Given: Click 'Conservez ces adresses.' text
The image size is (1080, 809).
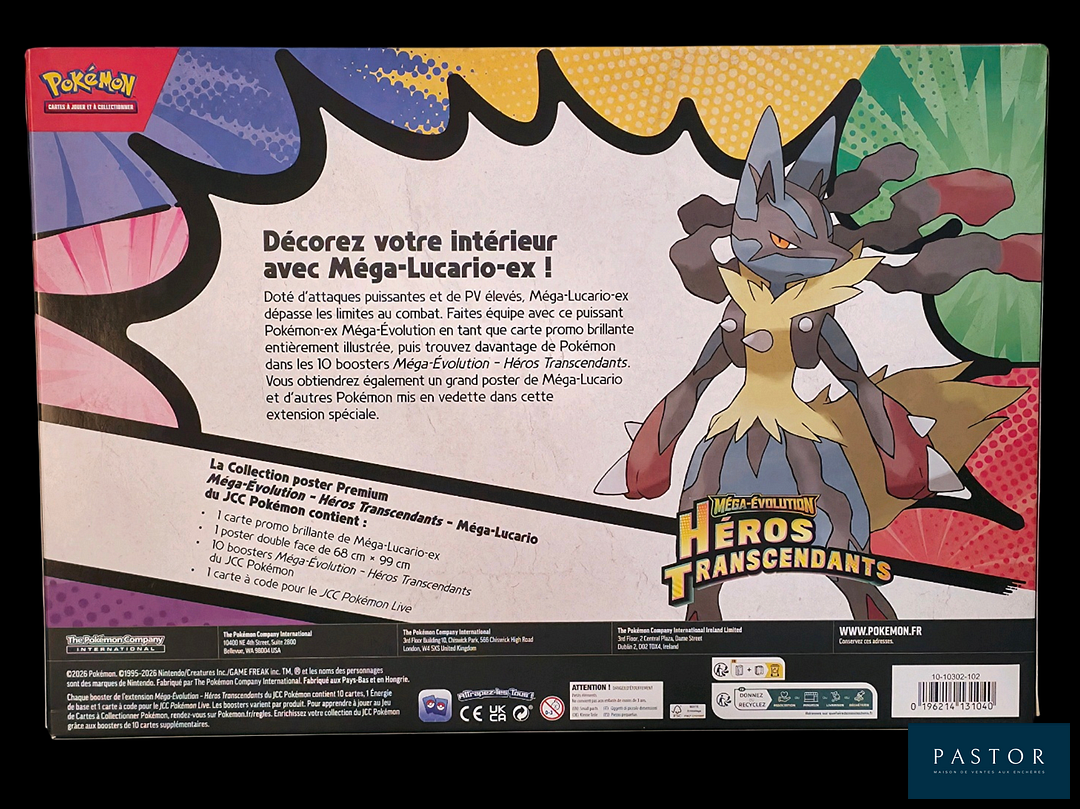Looking at the screenshot, I should [x=866, y=641].
